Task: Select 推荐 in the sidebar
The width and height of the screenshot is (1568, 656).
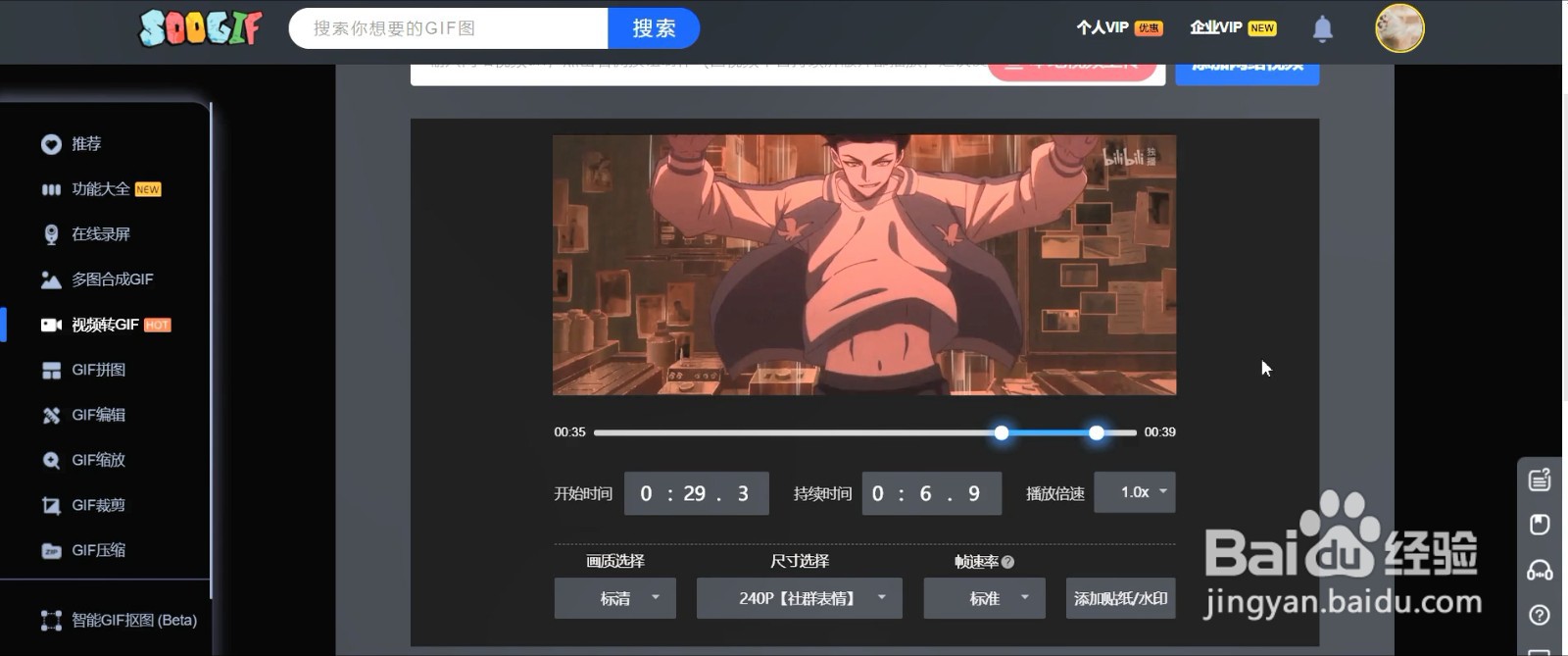Action: [x=86, y=144]
